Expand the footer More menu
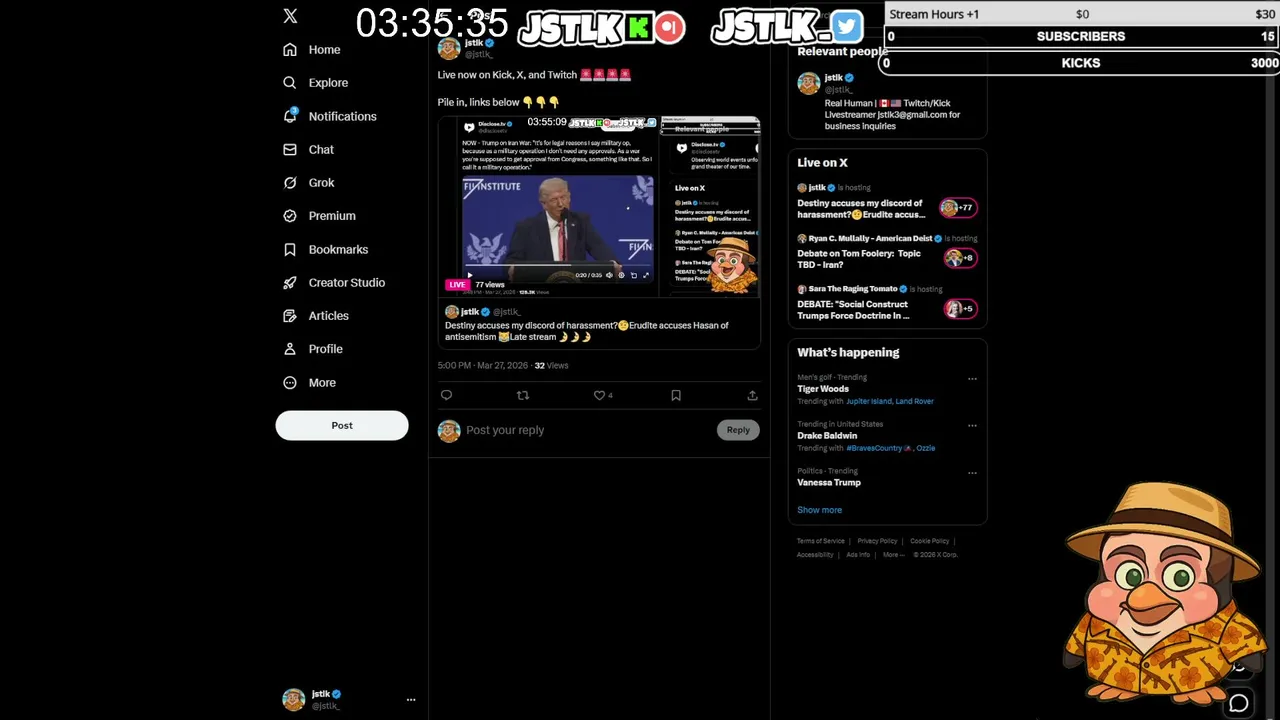Image resolution: width=1280 pixels, height=720 pixels. (893, 555)
